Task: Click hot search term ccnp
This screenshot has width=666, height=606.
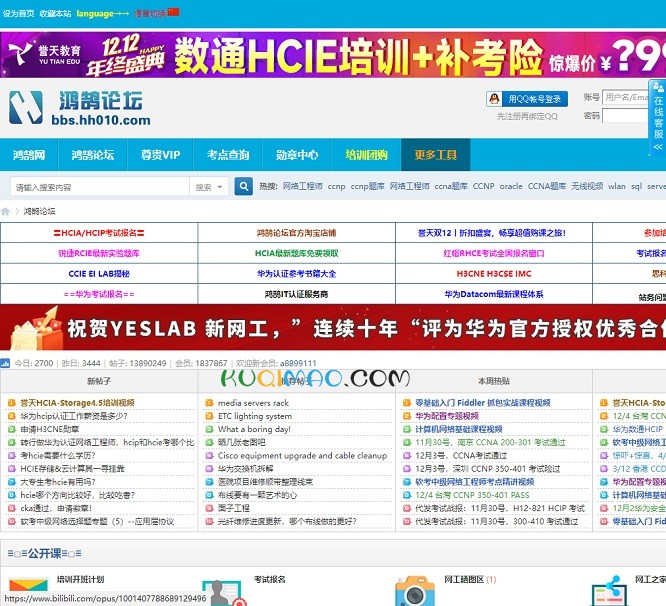Action: 336,186
